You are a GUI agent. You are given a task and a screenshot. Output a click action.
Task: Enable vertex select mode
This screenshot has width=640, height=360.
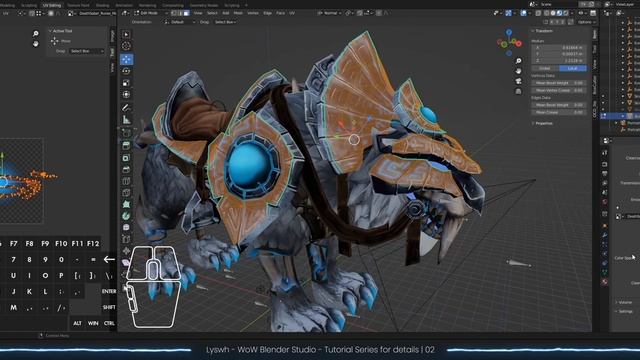click(174, 13)
